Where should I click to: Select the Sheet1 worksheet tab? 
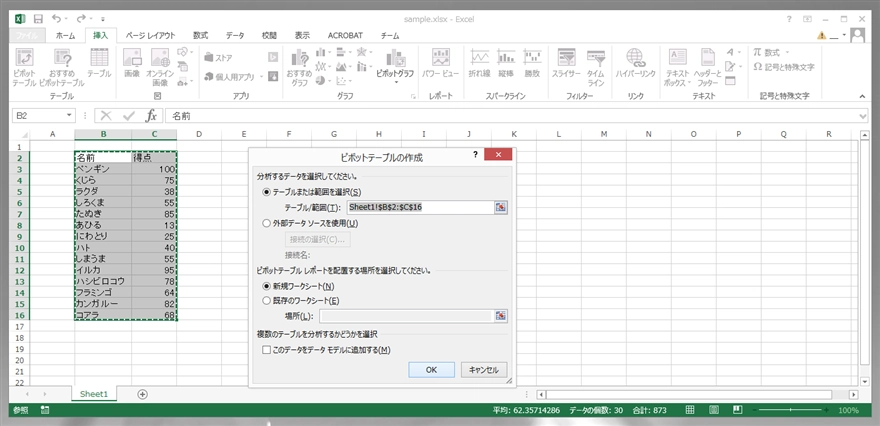(x=94, y=394)
